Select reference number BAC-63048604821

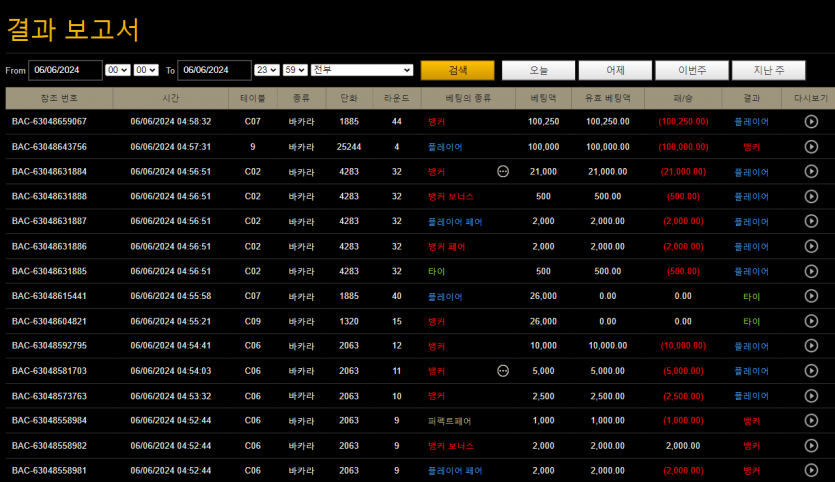[49, 321]
